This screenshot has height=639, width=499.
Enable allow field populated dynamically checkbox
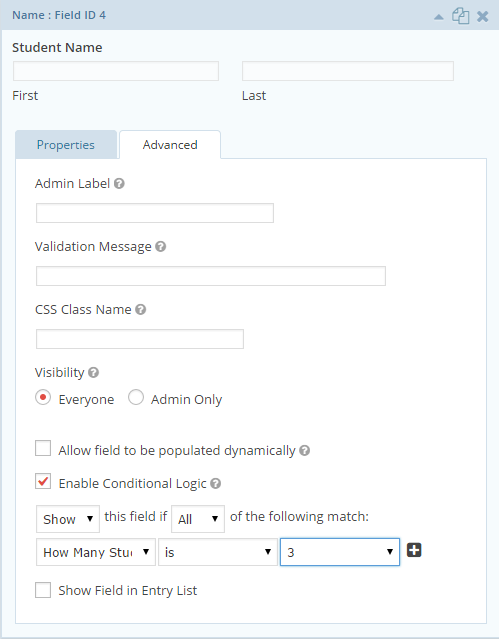43,448
